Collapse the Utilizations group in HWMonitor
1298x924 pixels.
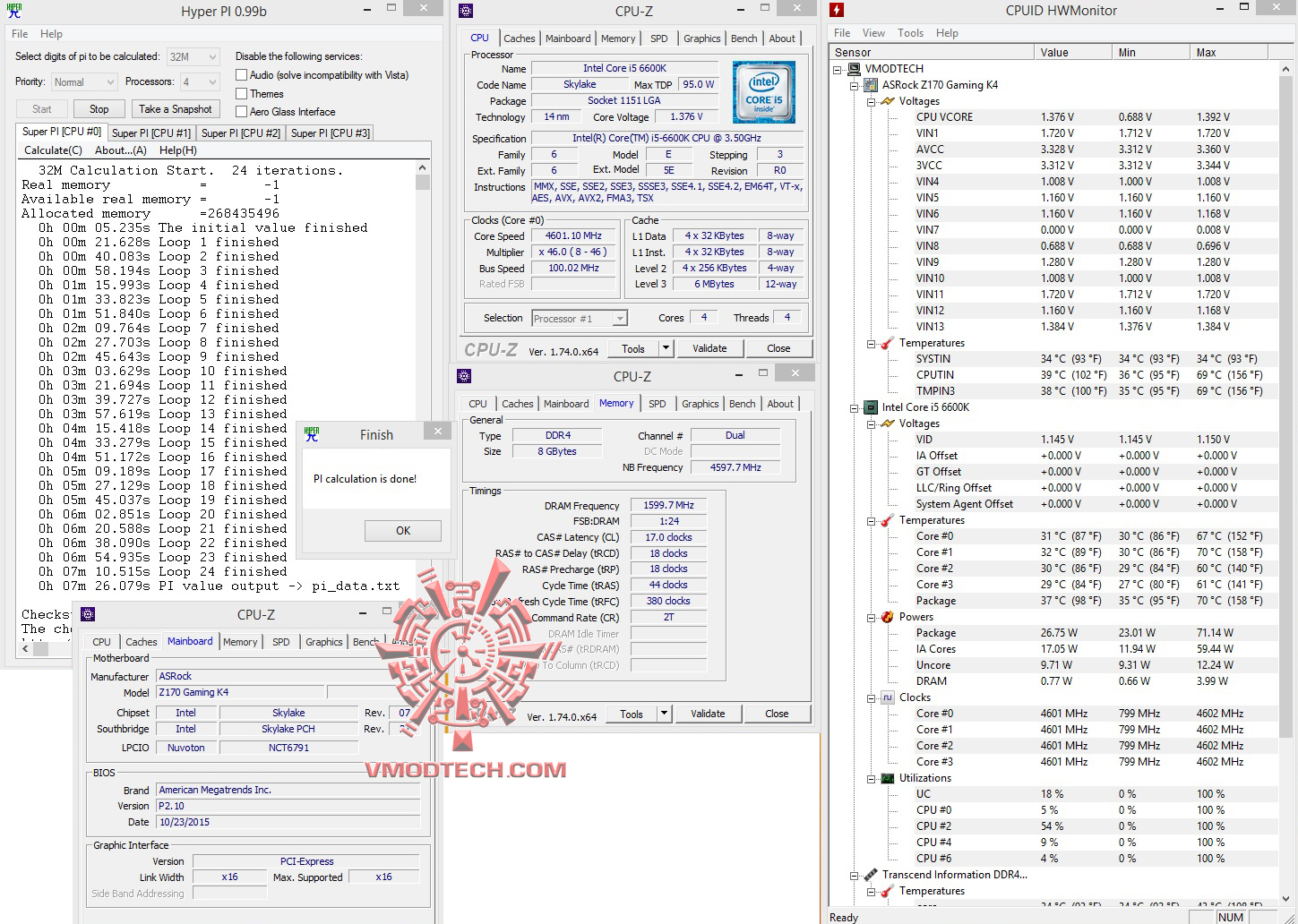pos(871,778)
